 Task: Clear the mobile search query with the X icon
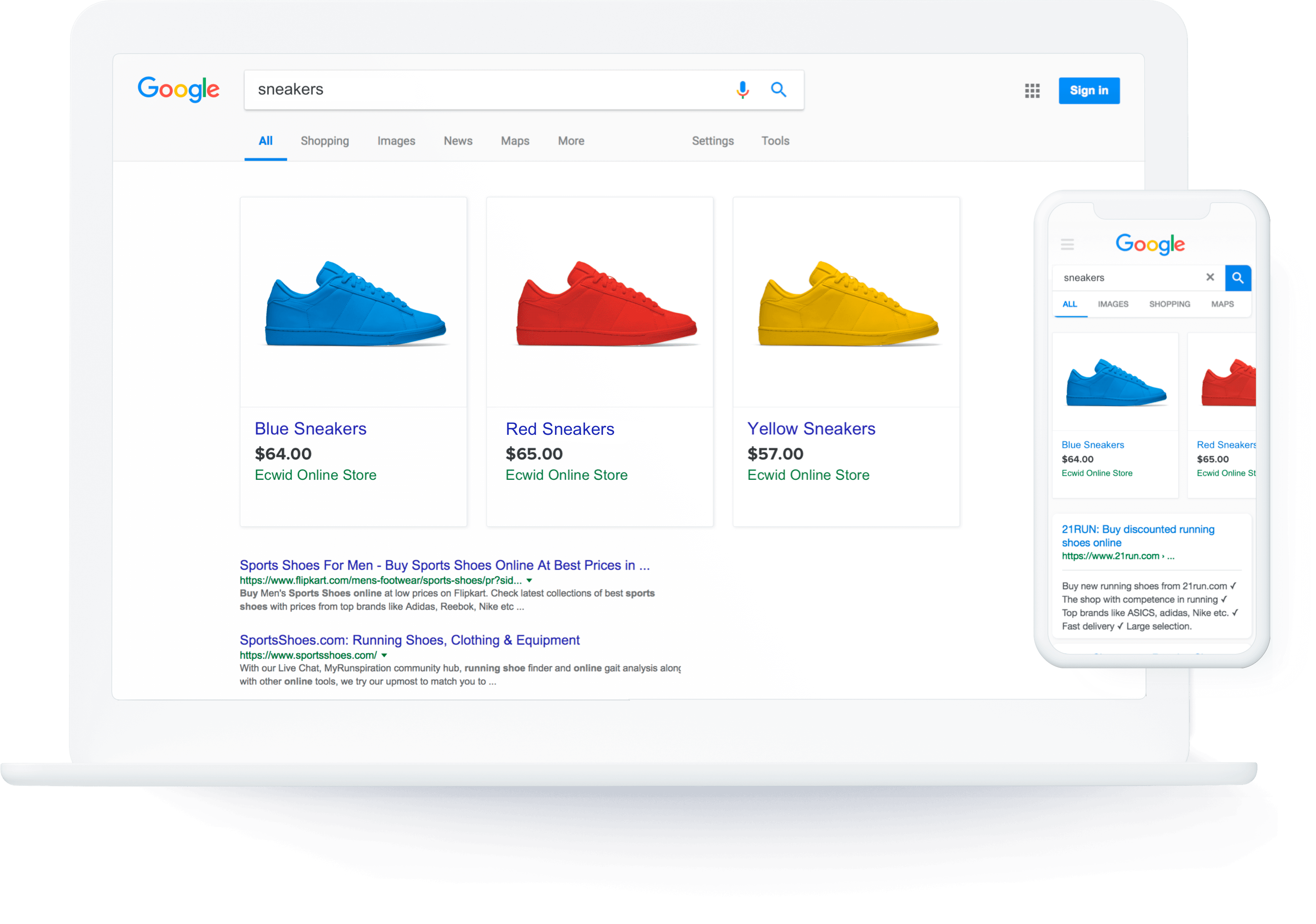point(1210,278)
